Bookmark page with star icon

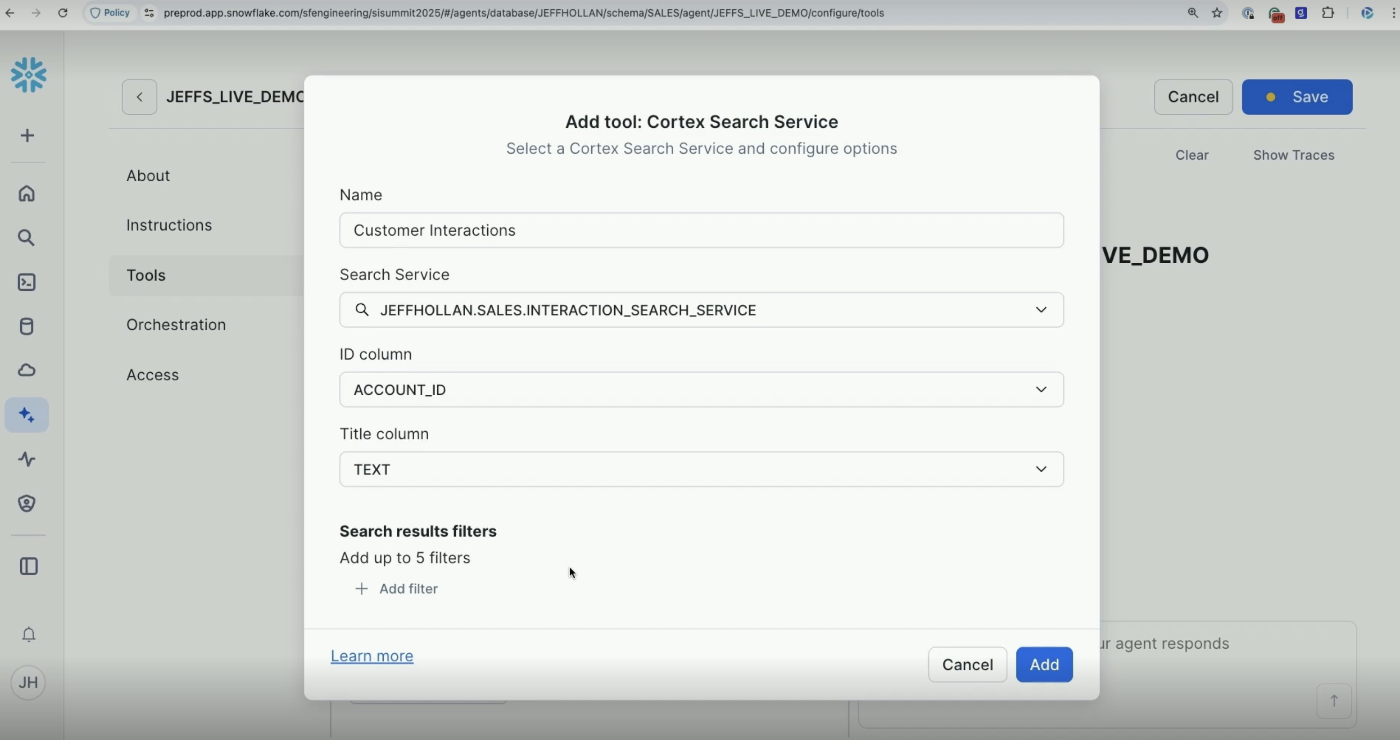[1217, 13]
